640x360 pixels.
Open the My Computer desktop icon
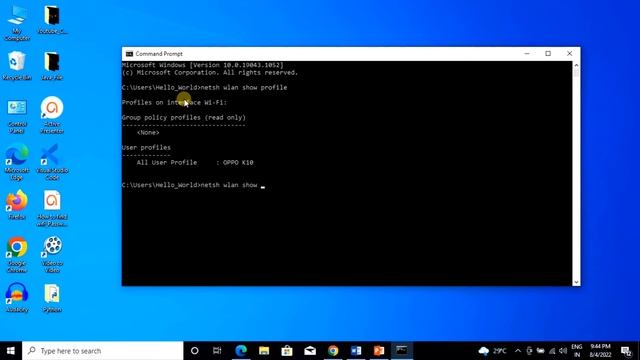(17, 23)
